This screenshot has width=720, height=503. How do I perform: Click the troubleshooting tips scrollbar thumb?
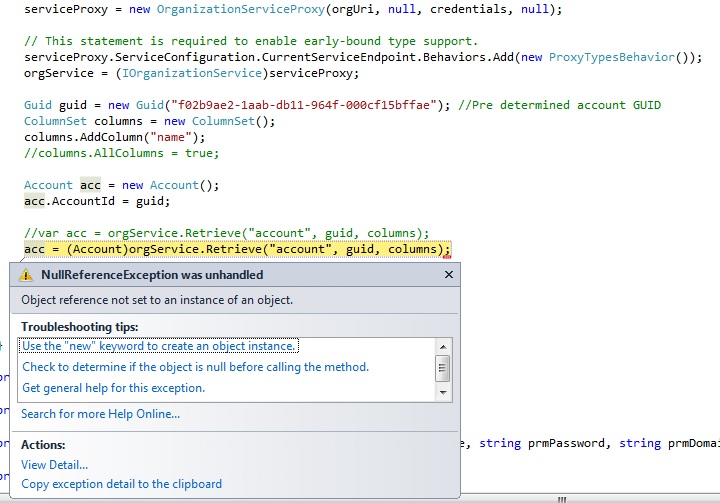pos(443,368)
